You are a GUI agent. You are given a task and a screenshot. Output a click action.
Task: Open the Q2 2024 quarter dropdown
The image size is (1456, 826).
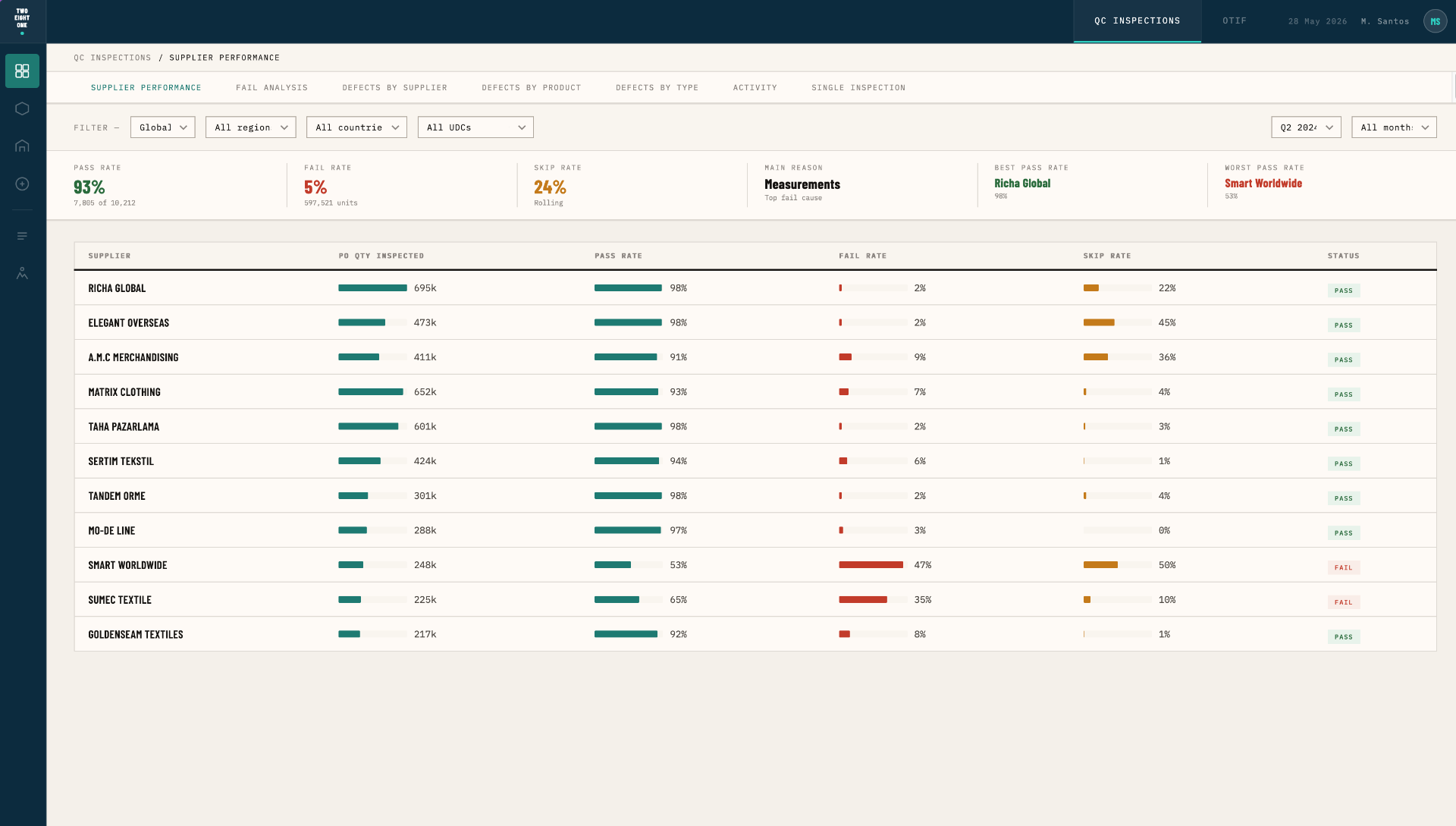click(1306, 127)
